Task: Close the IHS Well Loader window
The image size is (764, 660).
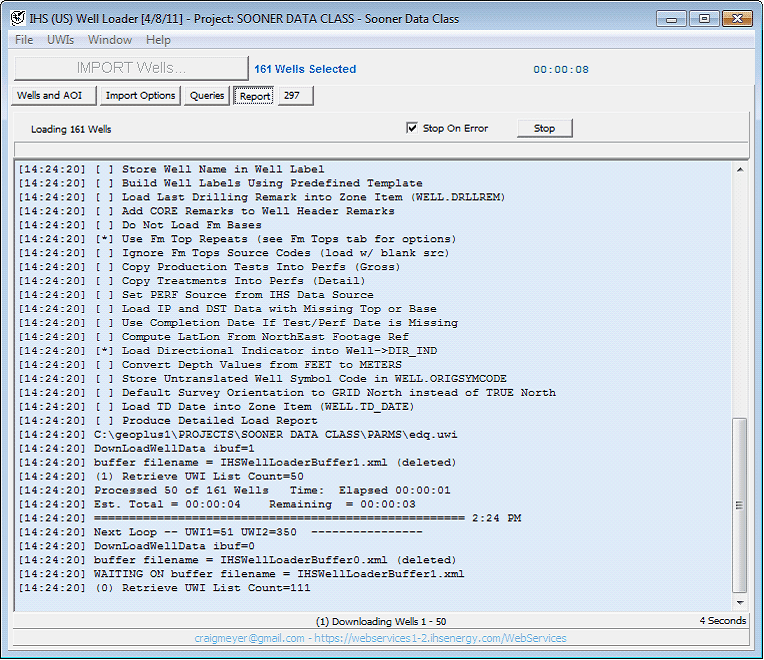Action: coord(738,18)
